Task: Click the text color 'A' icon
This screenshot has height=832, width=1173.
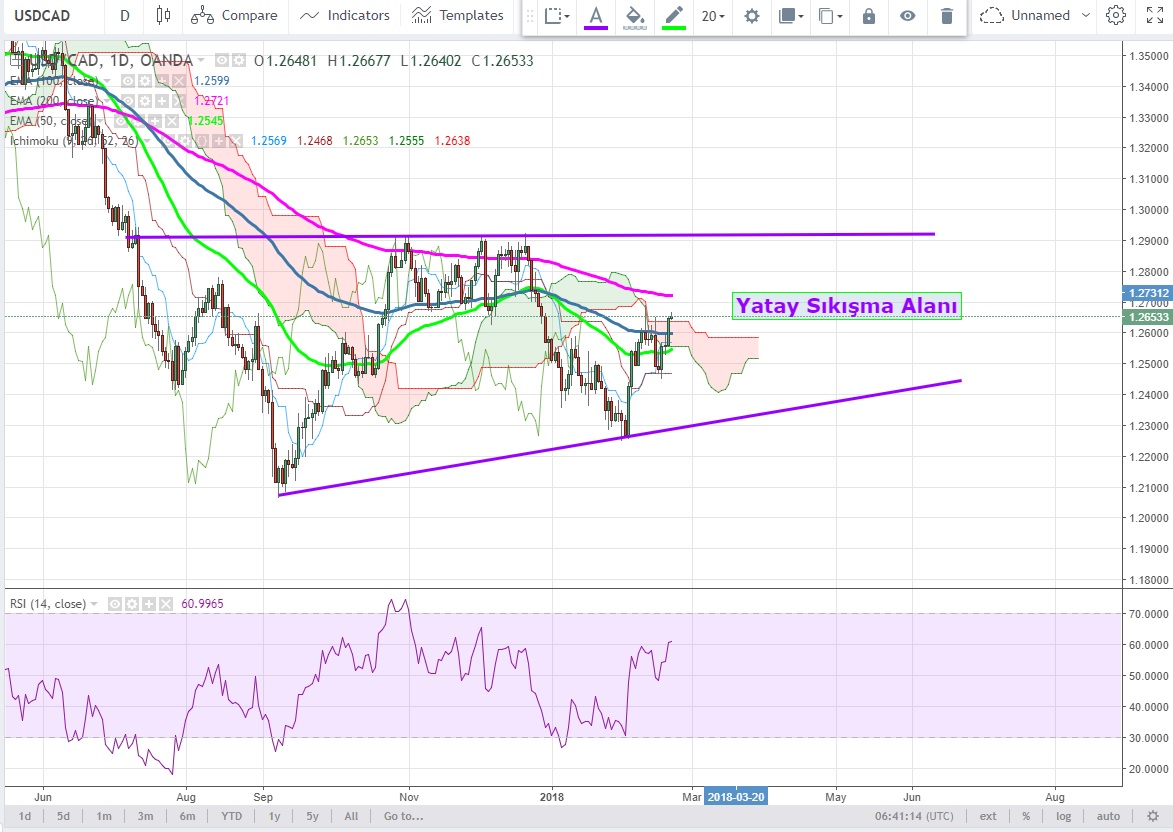Action: (596, 16)
